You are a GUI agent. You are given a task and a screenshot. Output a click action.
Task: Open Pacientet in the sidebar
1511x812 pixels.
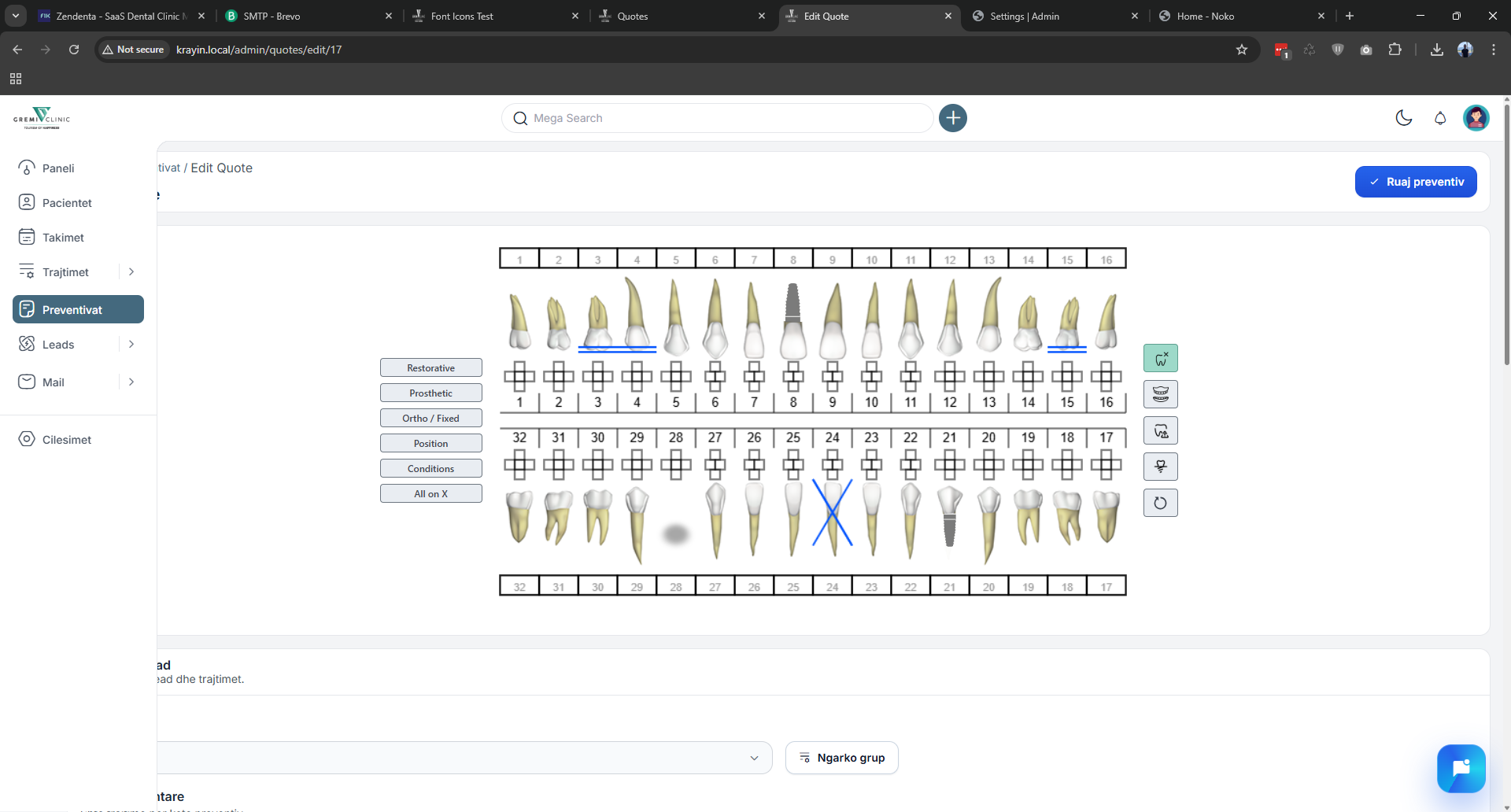pyautogui.click(x=67, y=203)
